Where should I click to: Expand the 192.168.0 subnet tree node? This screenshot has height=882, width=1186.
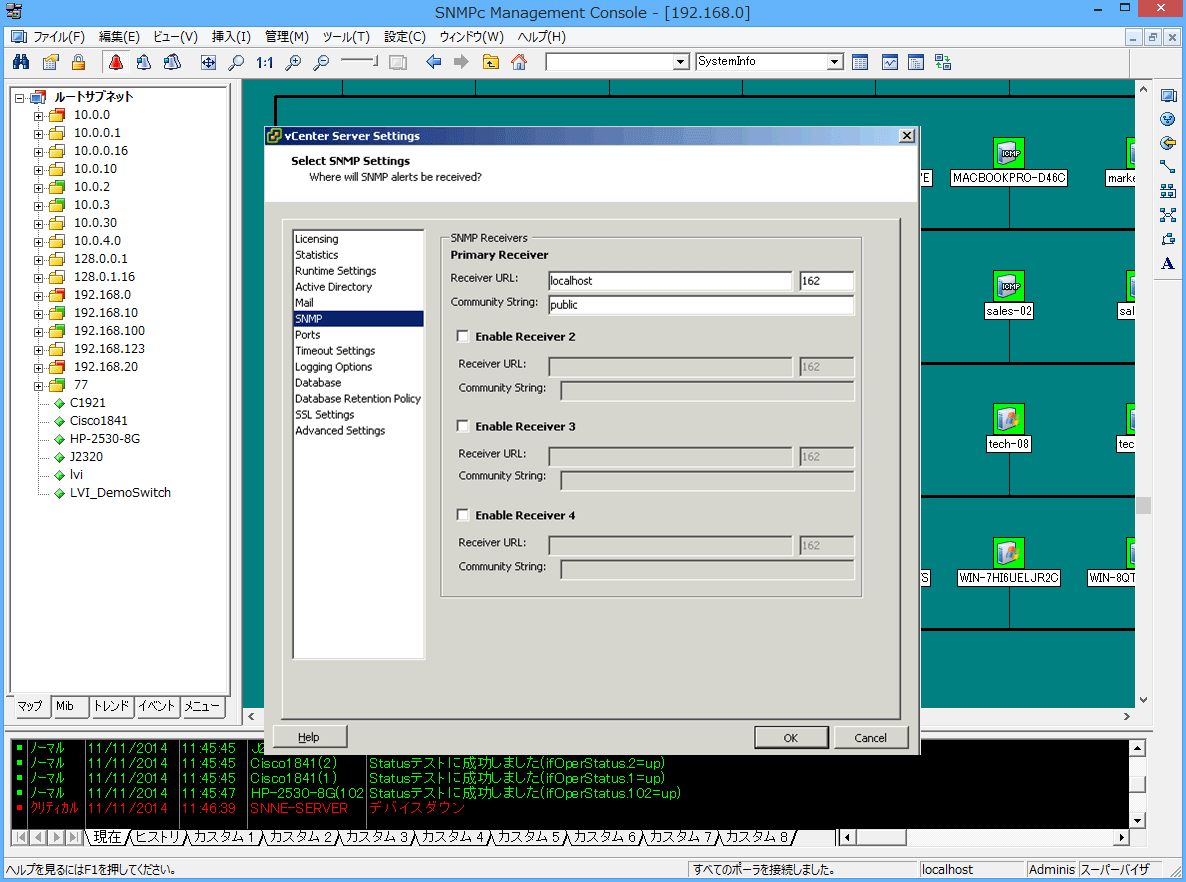tap(39, 296)
